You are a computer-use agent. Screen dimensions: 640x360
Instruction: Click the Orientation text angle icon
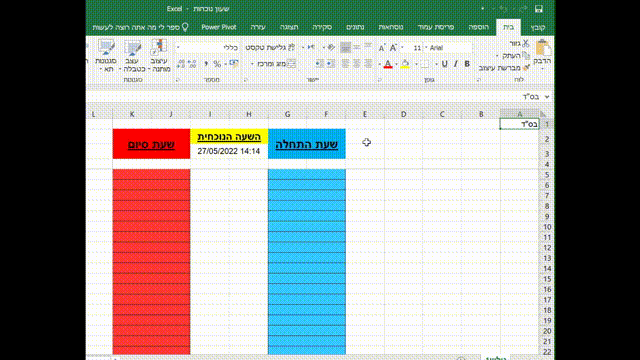(x=331, y=47)
